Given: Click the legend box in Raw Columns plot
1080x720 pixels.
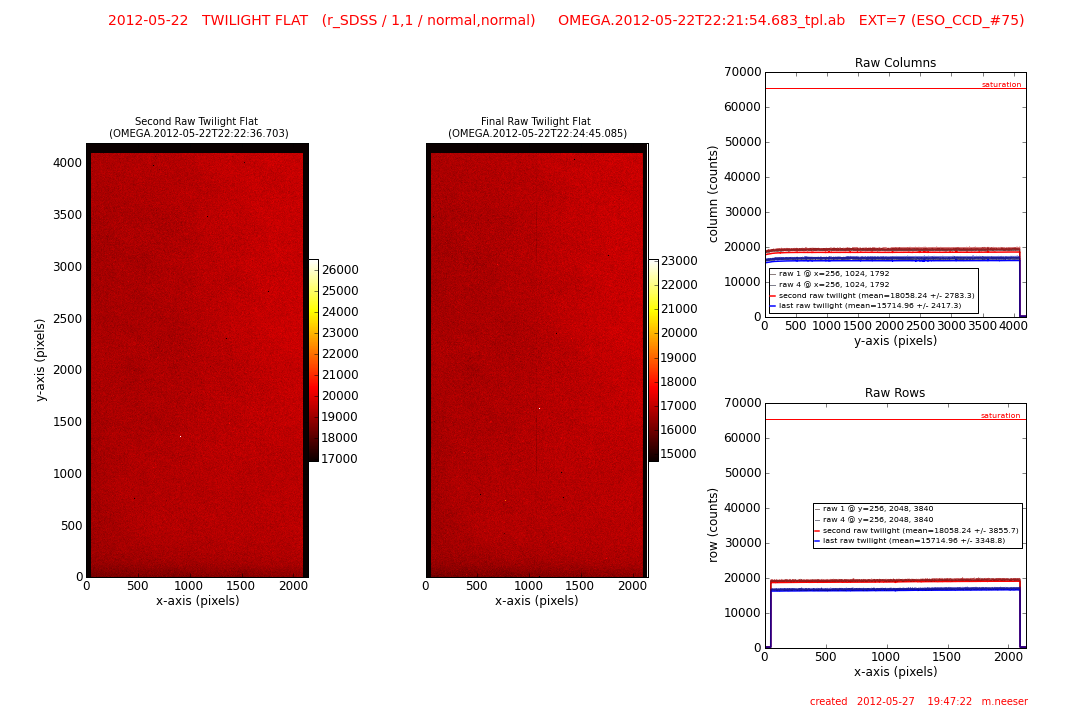Looking at the screenshot, I should (x=873, y=290).
